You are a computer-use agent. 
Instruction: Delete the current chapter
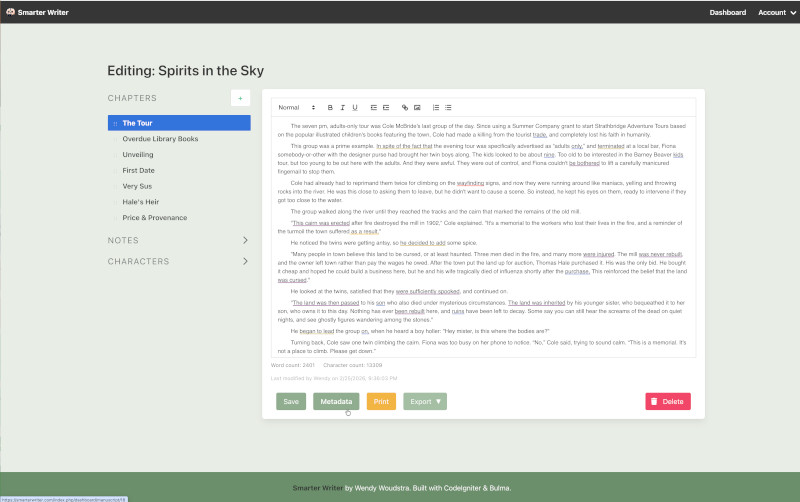coord(667,401)
